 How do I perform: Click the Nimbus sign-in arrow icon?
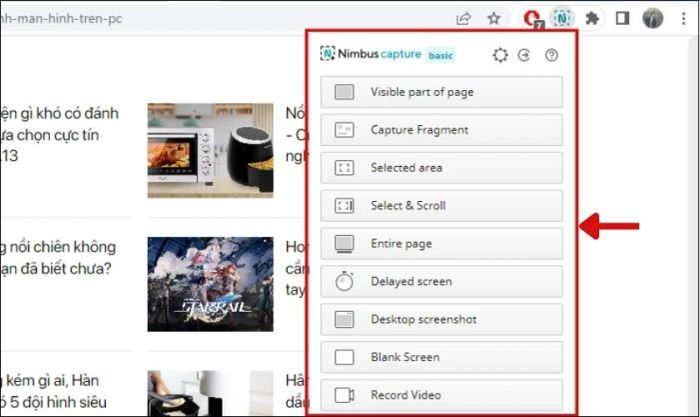click(524, 55)
